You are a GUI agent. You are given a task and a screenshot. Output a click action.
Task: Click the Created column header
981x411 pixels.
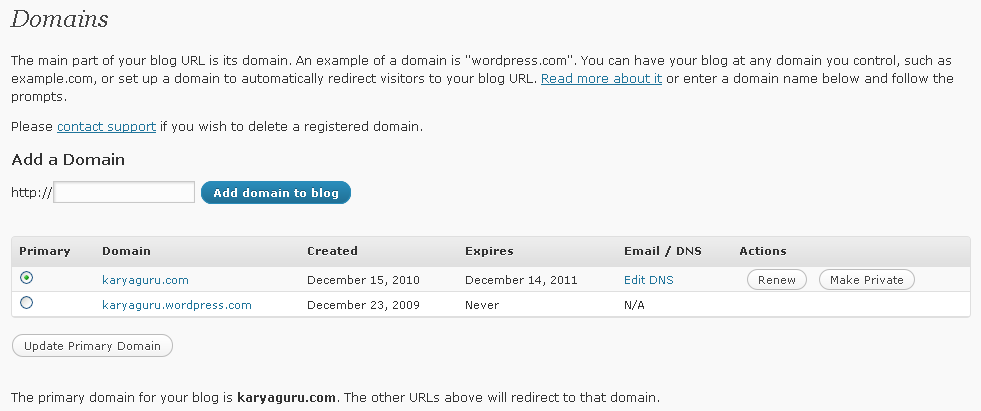pos(332,251)
